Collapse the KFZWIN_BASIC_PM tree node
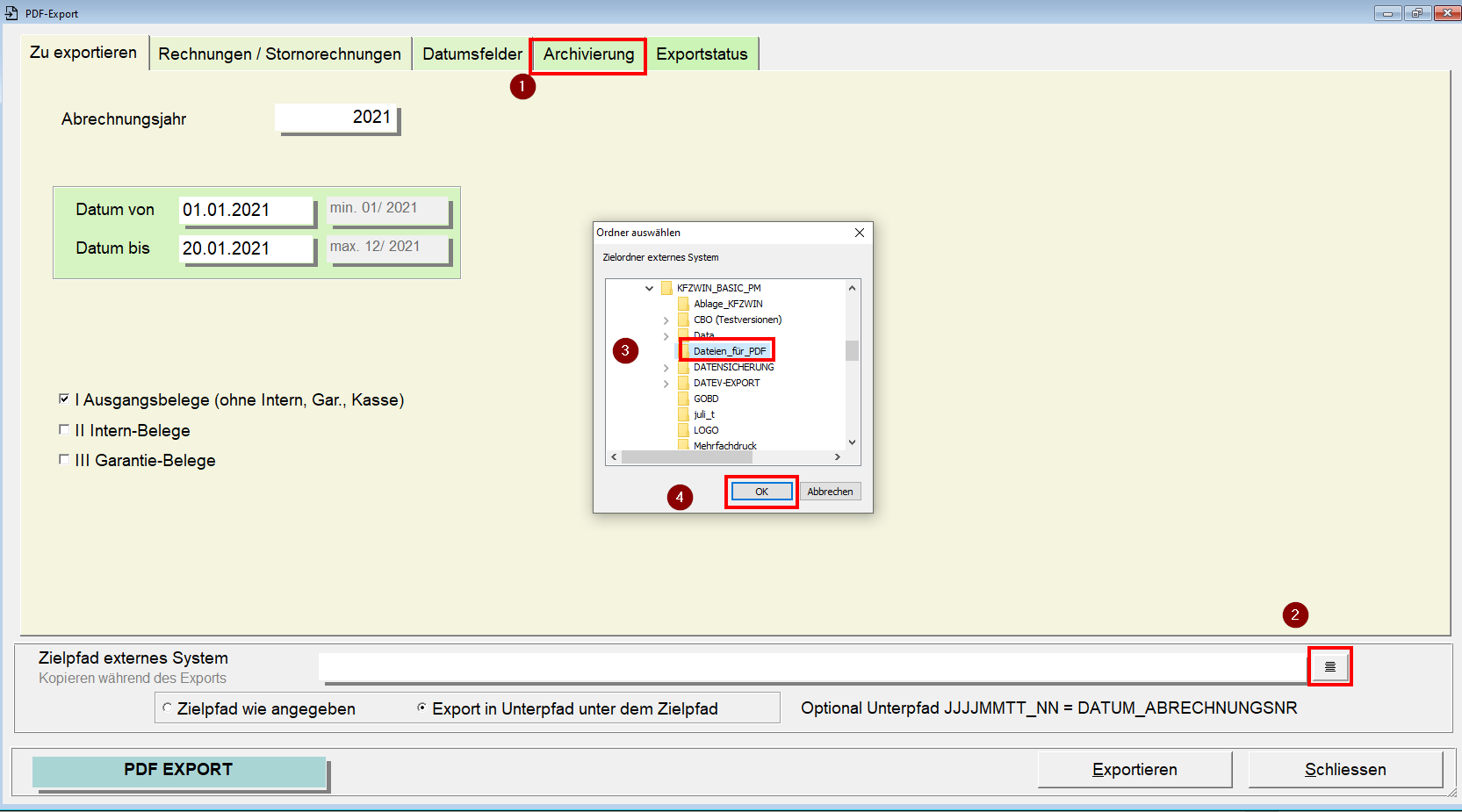The height and width of the screenshot is (812, 1462). point(649,288)
